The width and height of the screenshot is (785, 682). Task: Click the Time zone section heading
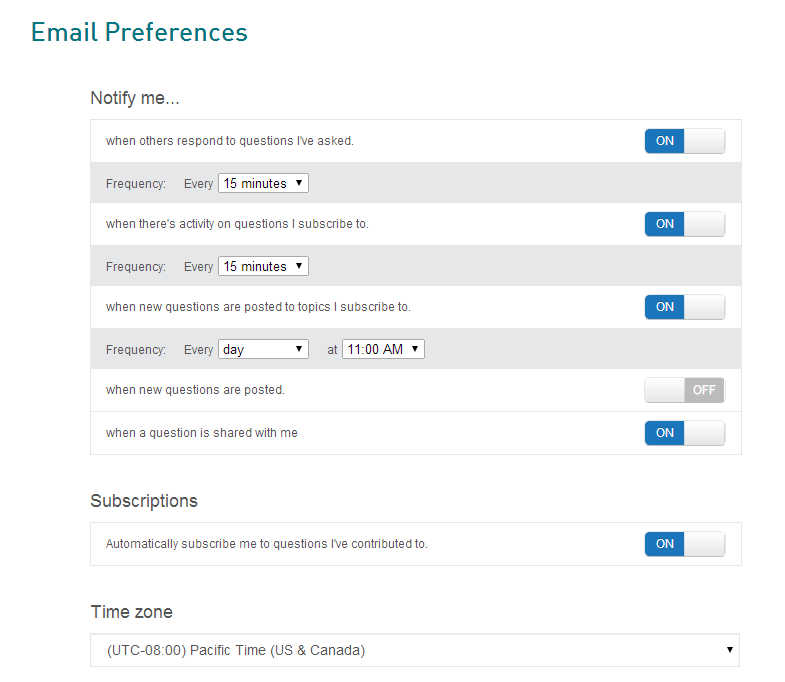coord(132,612)
